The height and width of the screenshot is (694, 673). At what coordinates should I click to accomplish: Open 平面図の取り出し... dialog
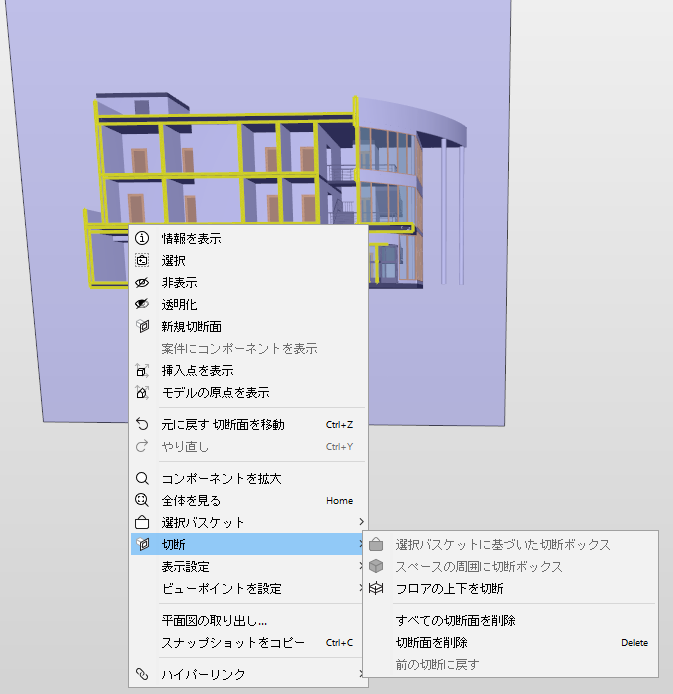[249, 620]
